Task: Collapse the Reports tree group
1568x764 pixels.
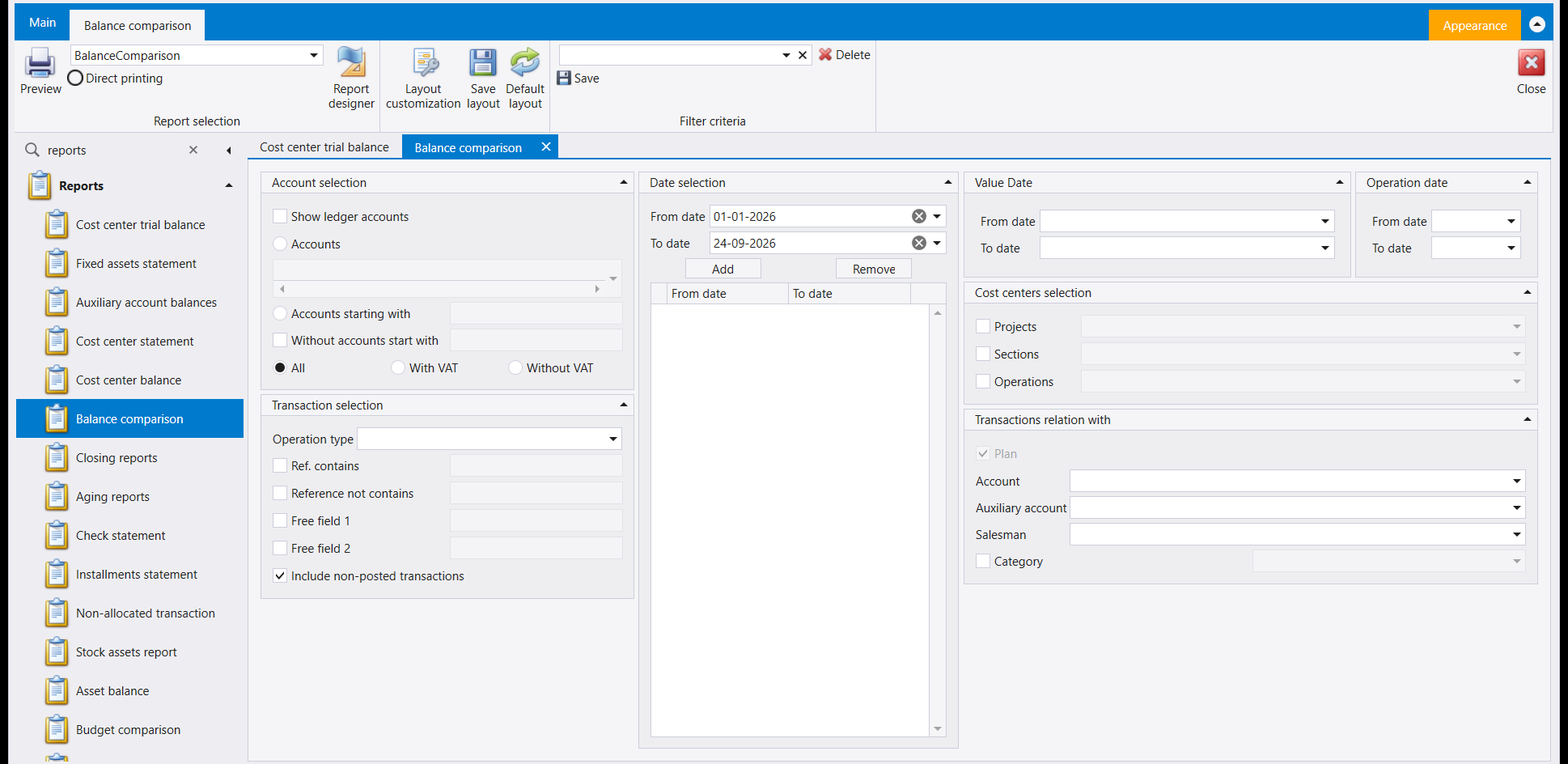Action: (229, 185)
